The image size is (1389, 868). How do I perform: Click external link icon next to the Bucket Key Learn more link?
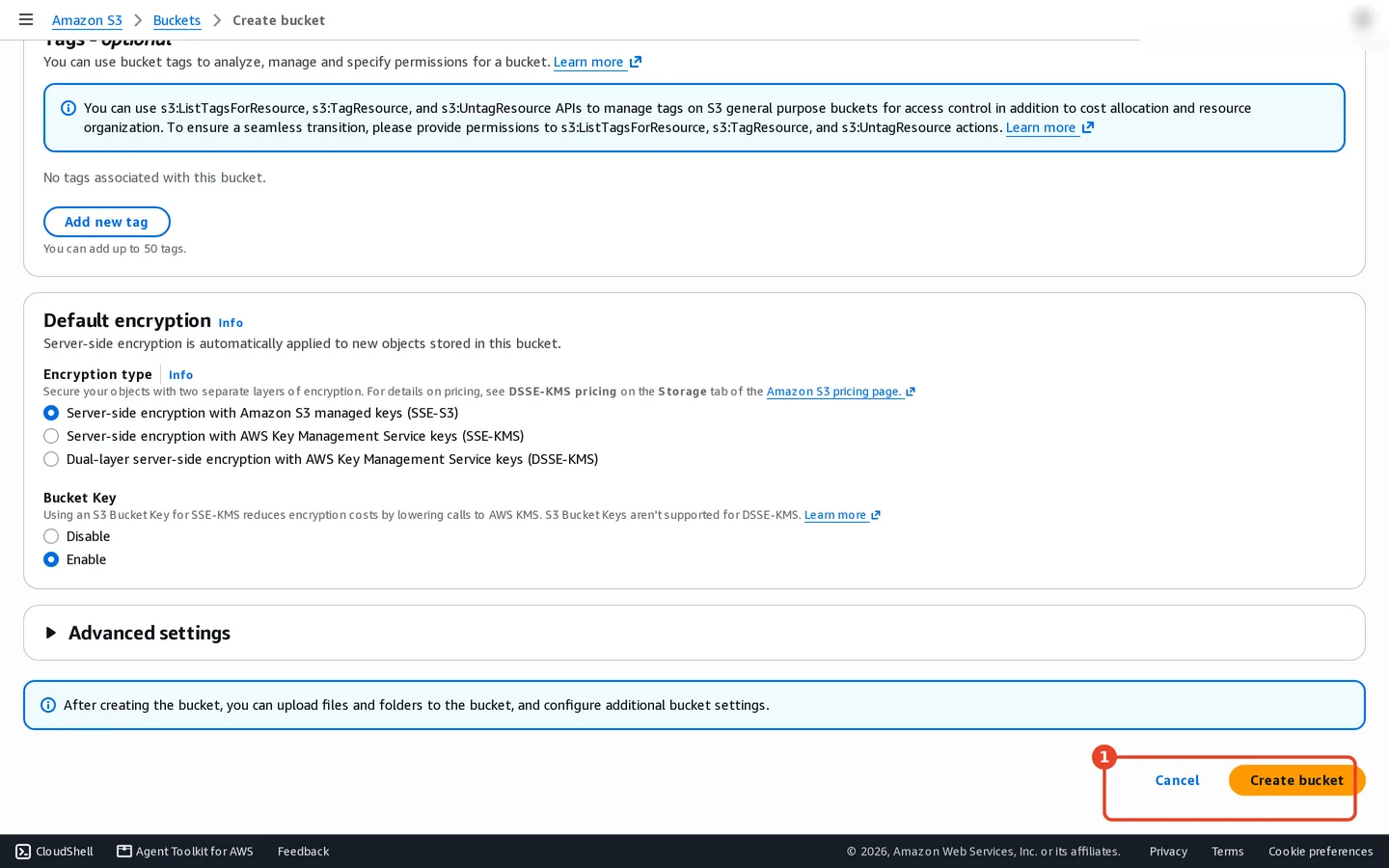(876, 515)
